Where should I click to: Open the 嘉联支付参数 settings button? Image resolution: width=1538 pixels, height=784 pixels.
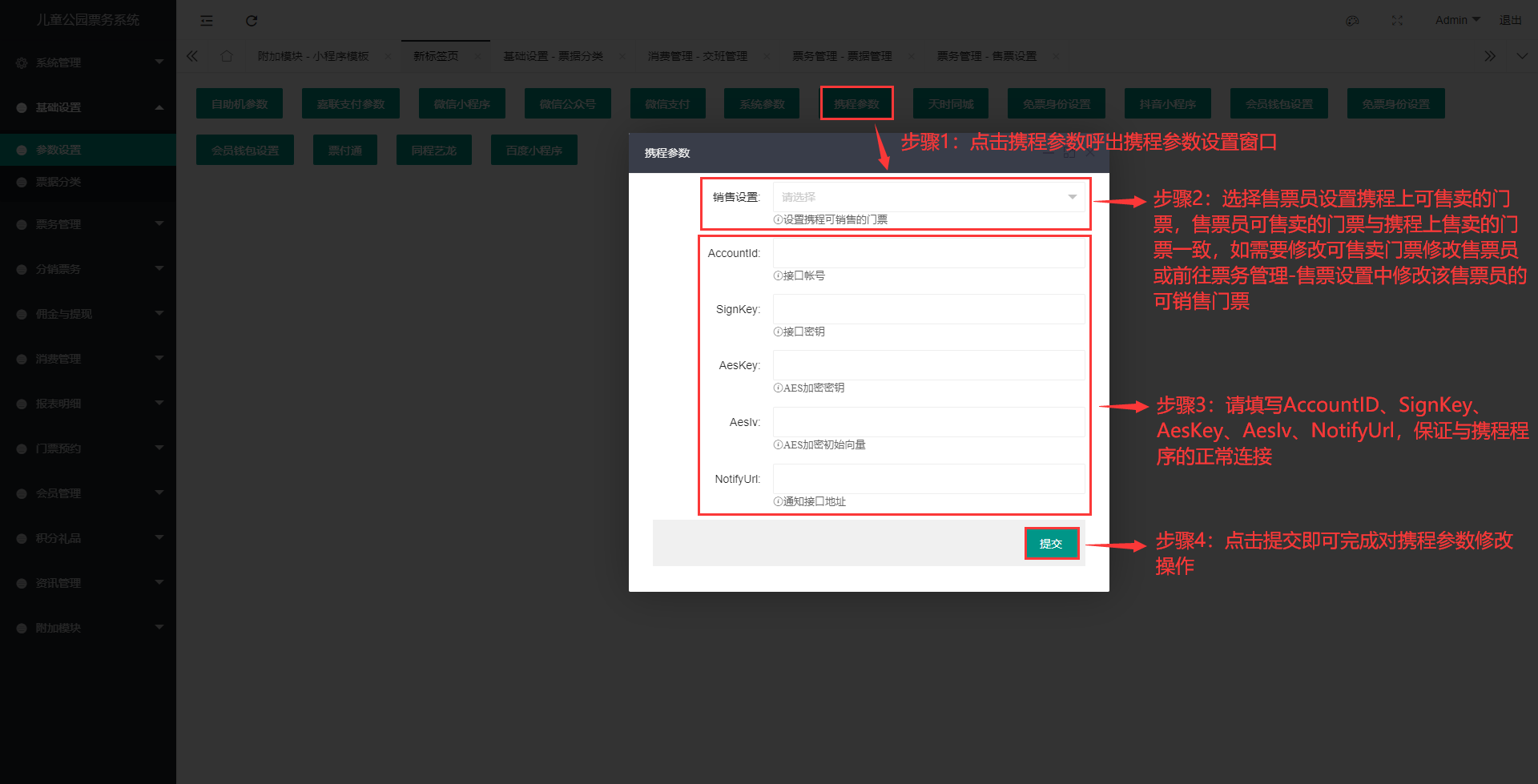(x=351, y=103)
